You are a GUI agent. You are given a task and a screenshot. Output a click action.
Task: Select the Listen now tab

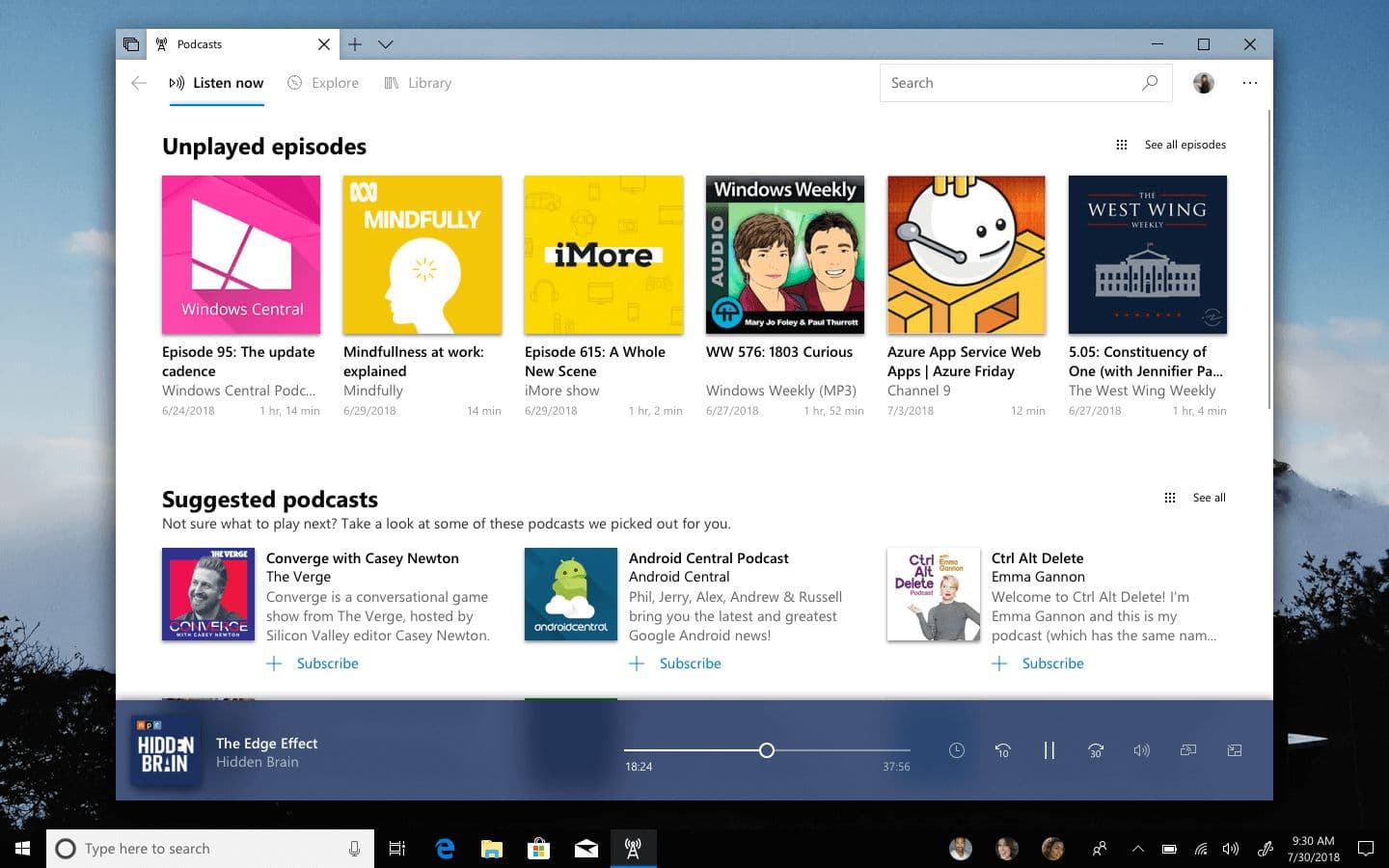coord(216,83)
